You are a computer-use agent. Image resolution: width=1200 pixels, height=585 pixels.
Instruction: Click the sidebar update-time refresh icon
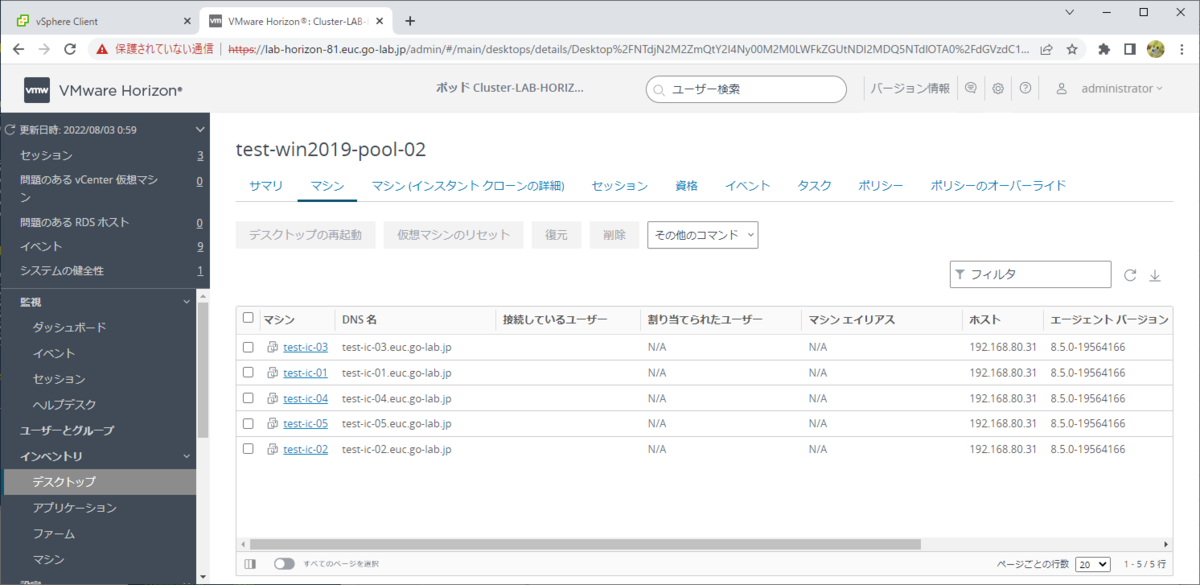(x=10, y=130)
